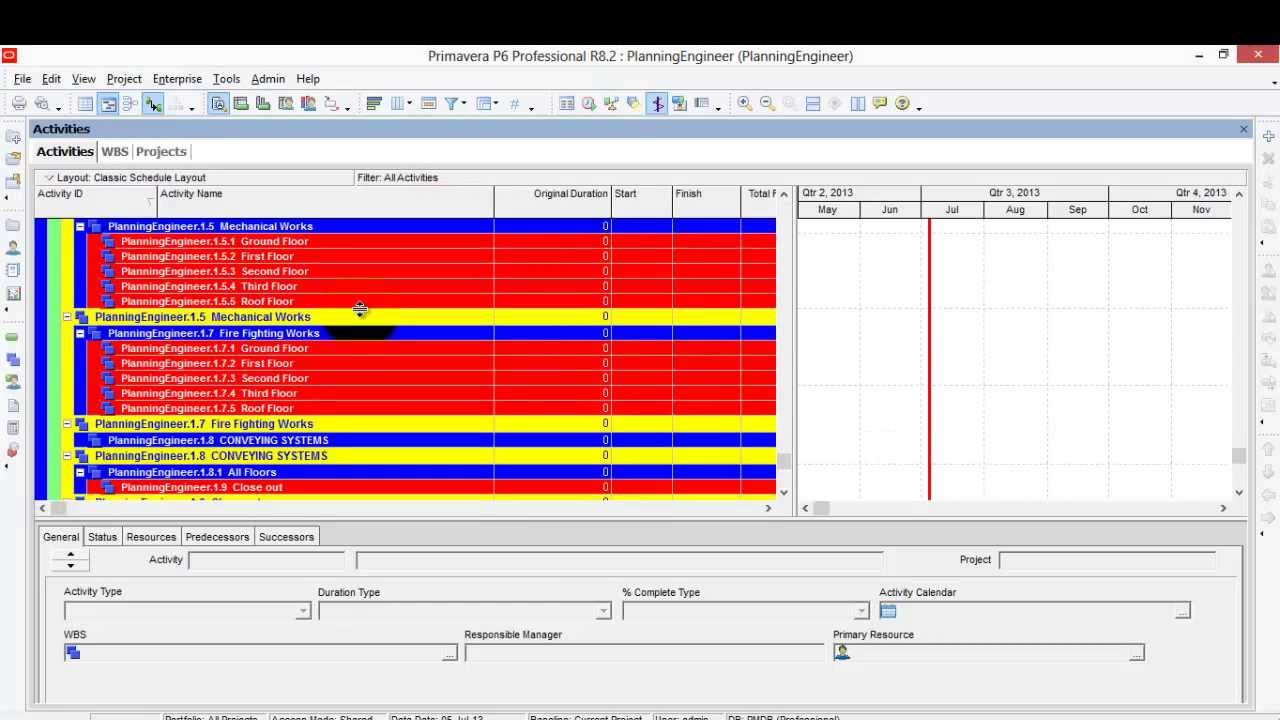Click the Gantt chart horizontal scroll right arrow

click(x=1222, y=509)
